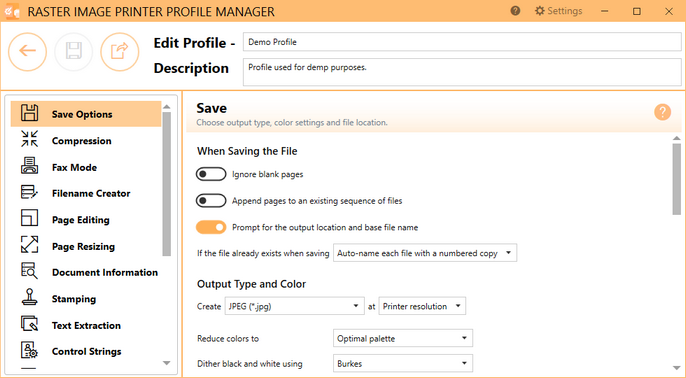Viewport: 686px width, 378px height.
Task: Click the Document Information magnifier icon
Action: (29, 271)
